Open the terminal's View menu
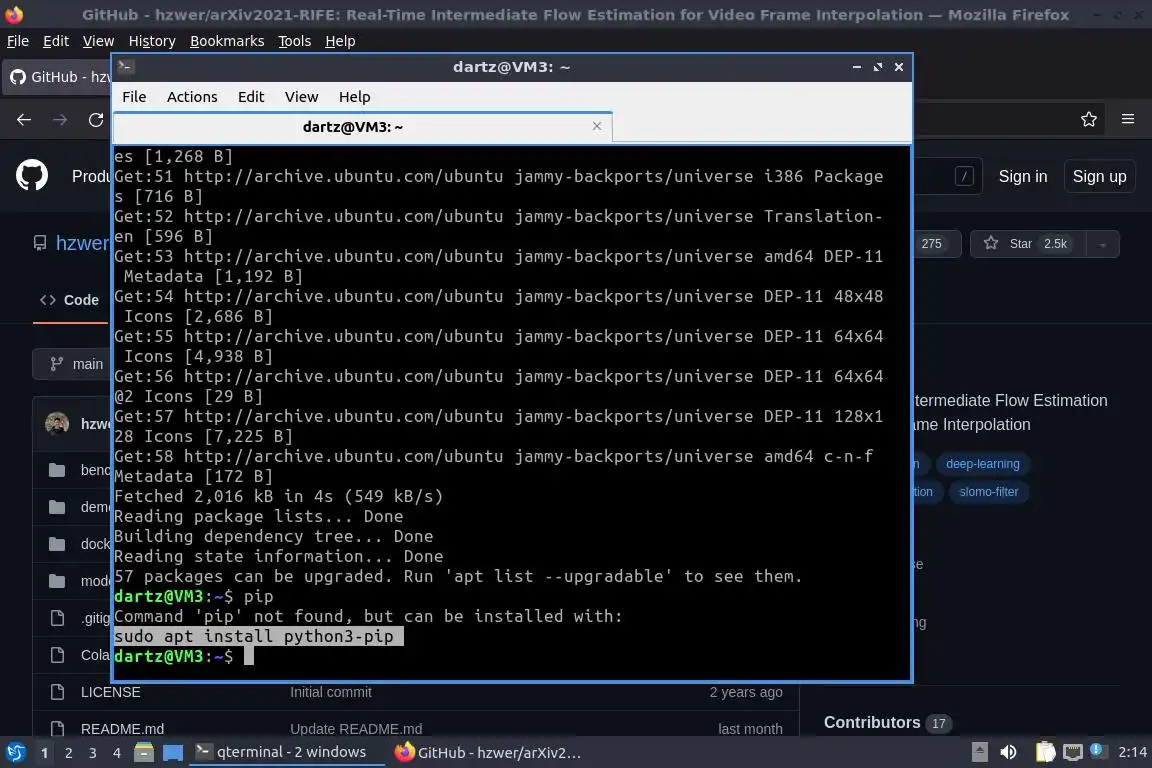Viewport: 1152px width, 768px height. [x=301, y=97]
